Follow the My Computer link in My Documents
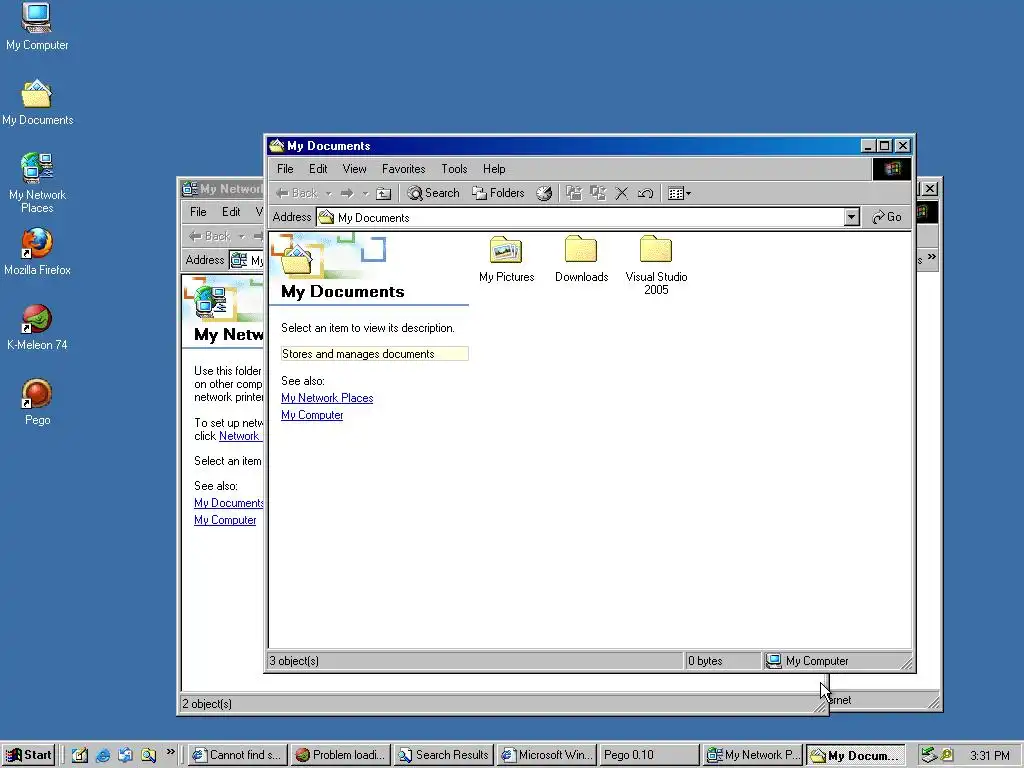Screen dimensions: 1024x768 click(312, 415)
